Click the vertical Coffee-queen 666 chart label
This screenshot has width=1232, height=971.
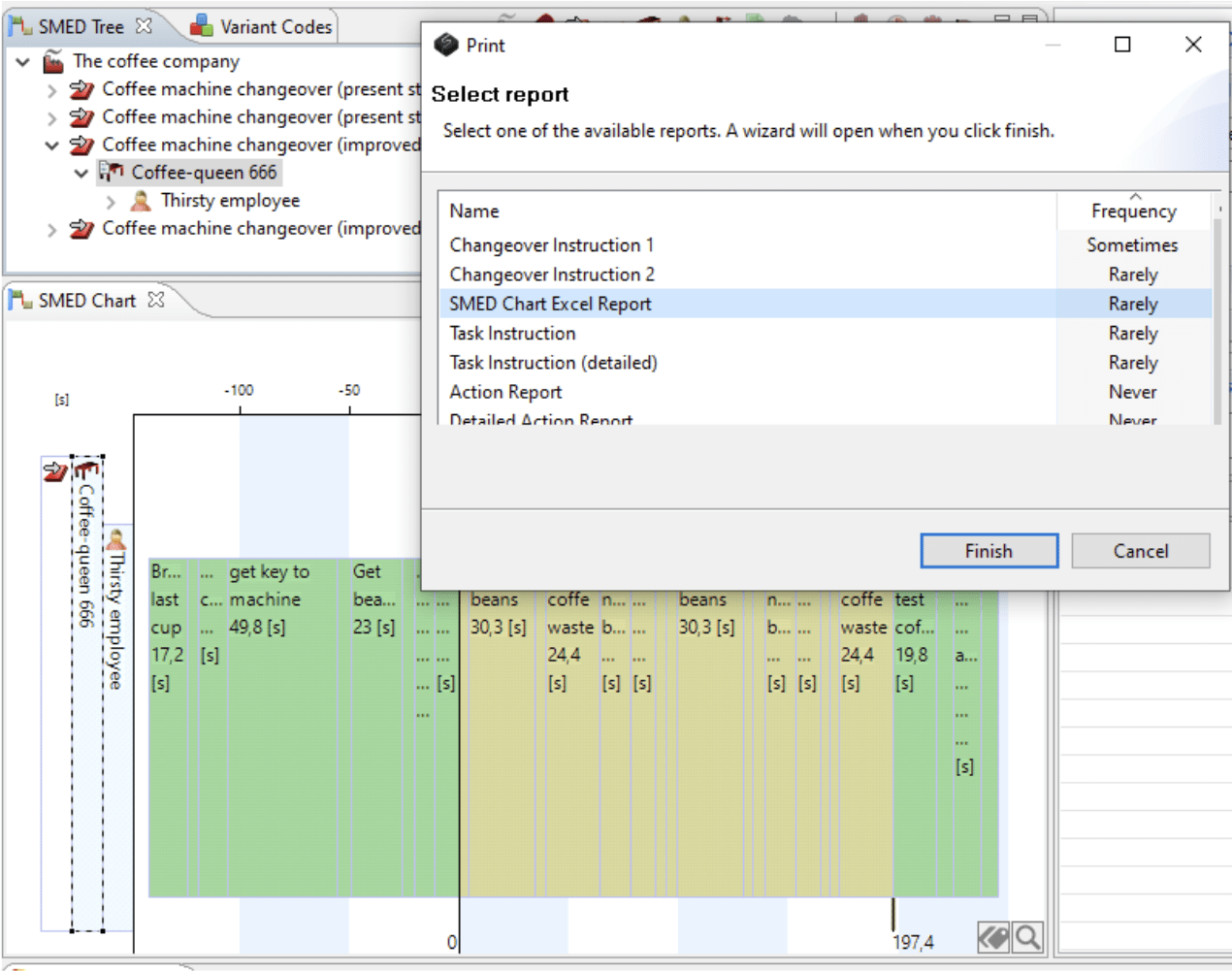coord(86,556)
